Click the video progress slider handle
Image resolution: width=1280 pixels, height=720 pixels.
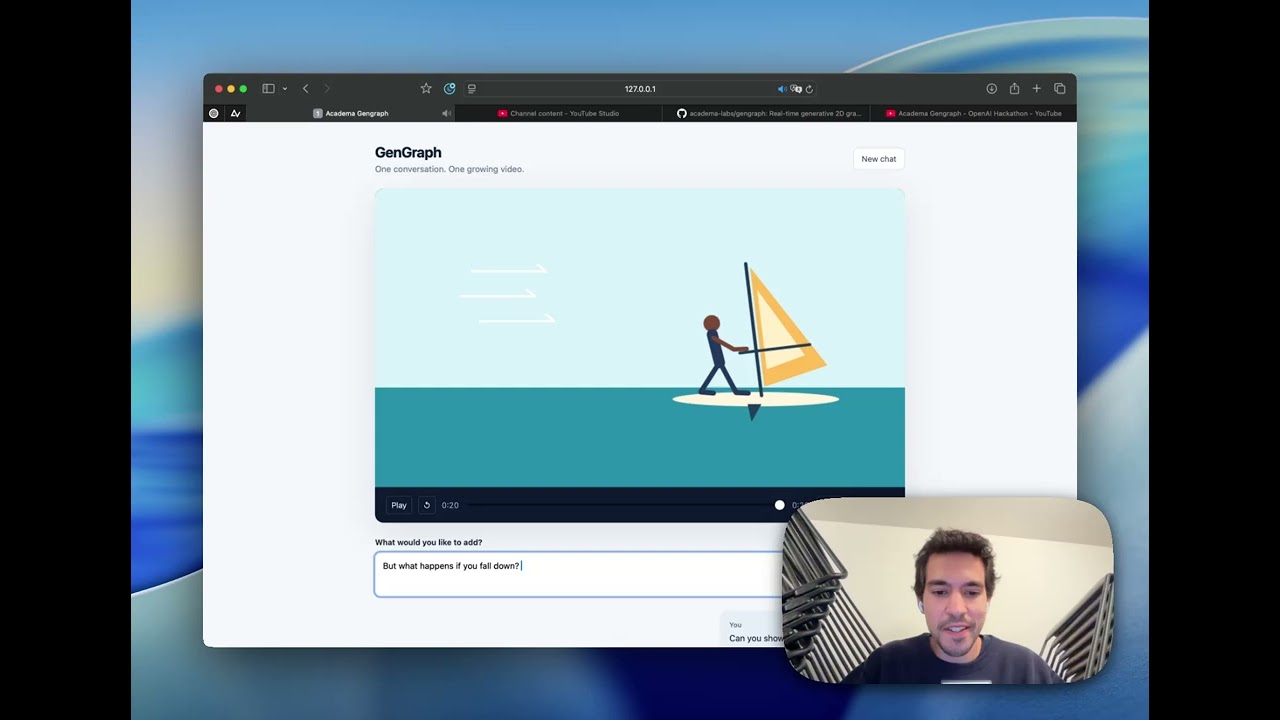pyautogui.click(x=780, y=505)
